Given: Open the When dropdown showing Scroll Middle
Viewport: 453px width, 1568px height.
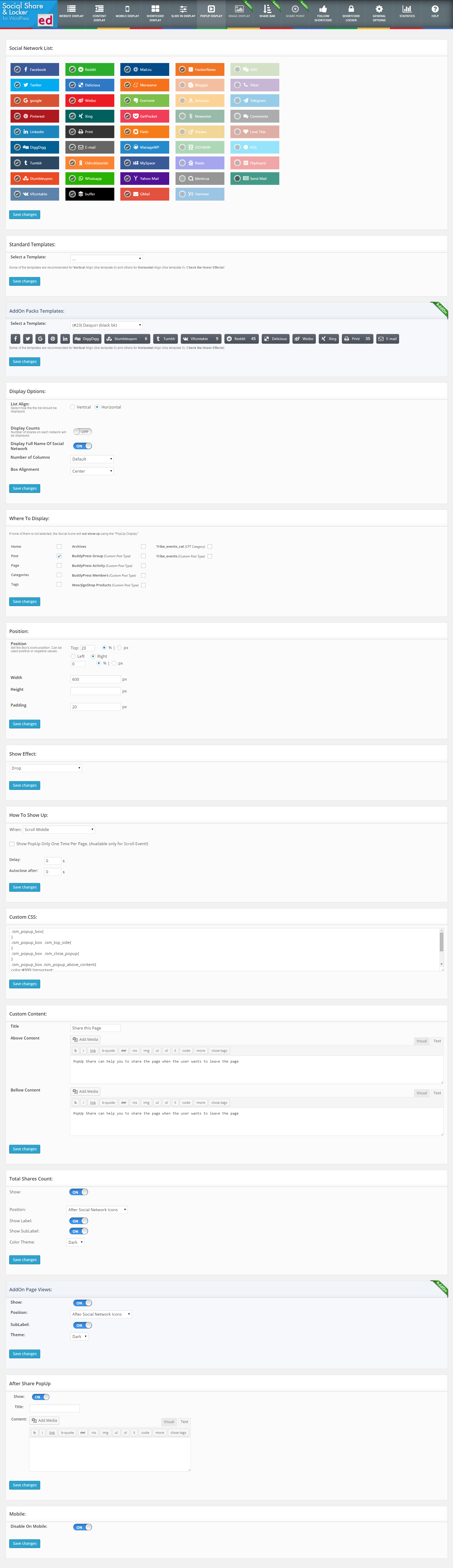Looking at the screenshot, I should coord(59,830).
